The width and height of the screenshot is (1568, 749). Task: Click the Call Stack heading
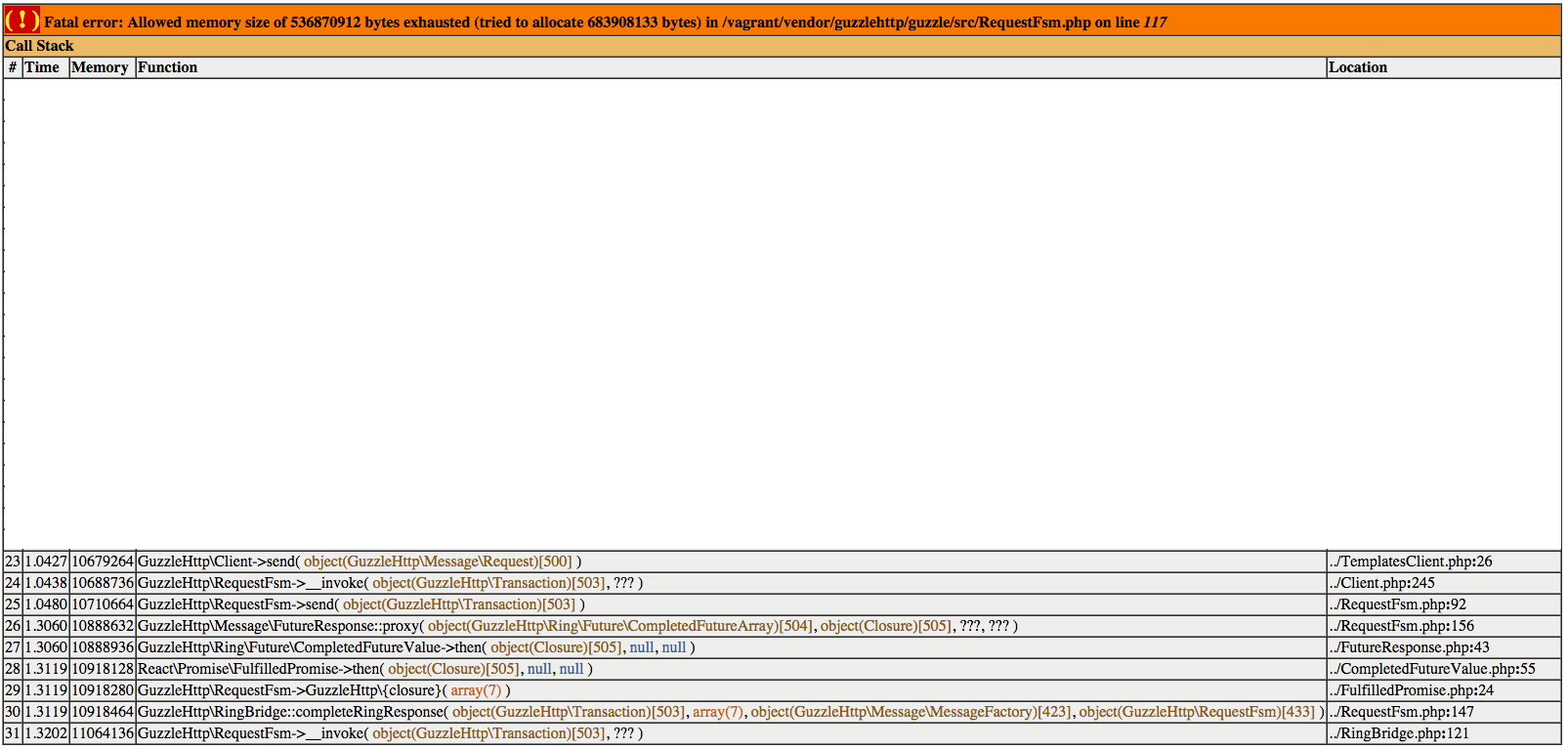[x=39, y=46]
